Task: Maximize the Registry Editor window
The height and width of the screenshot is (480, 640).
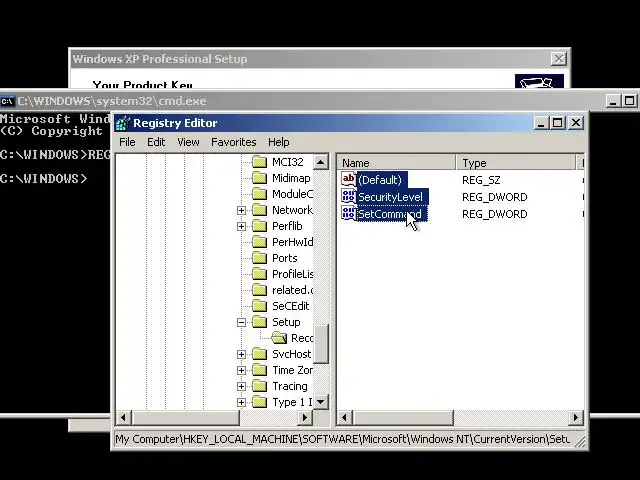Action: [558, 122]
